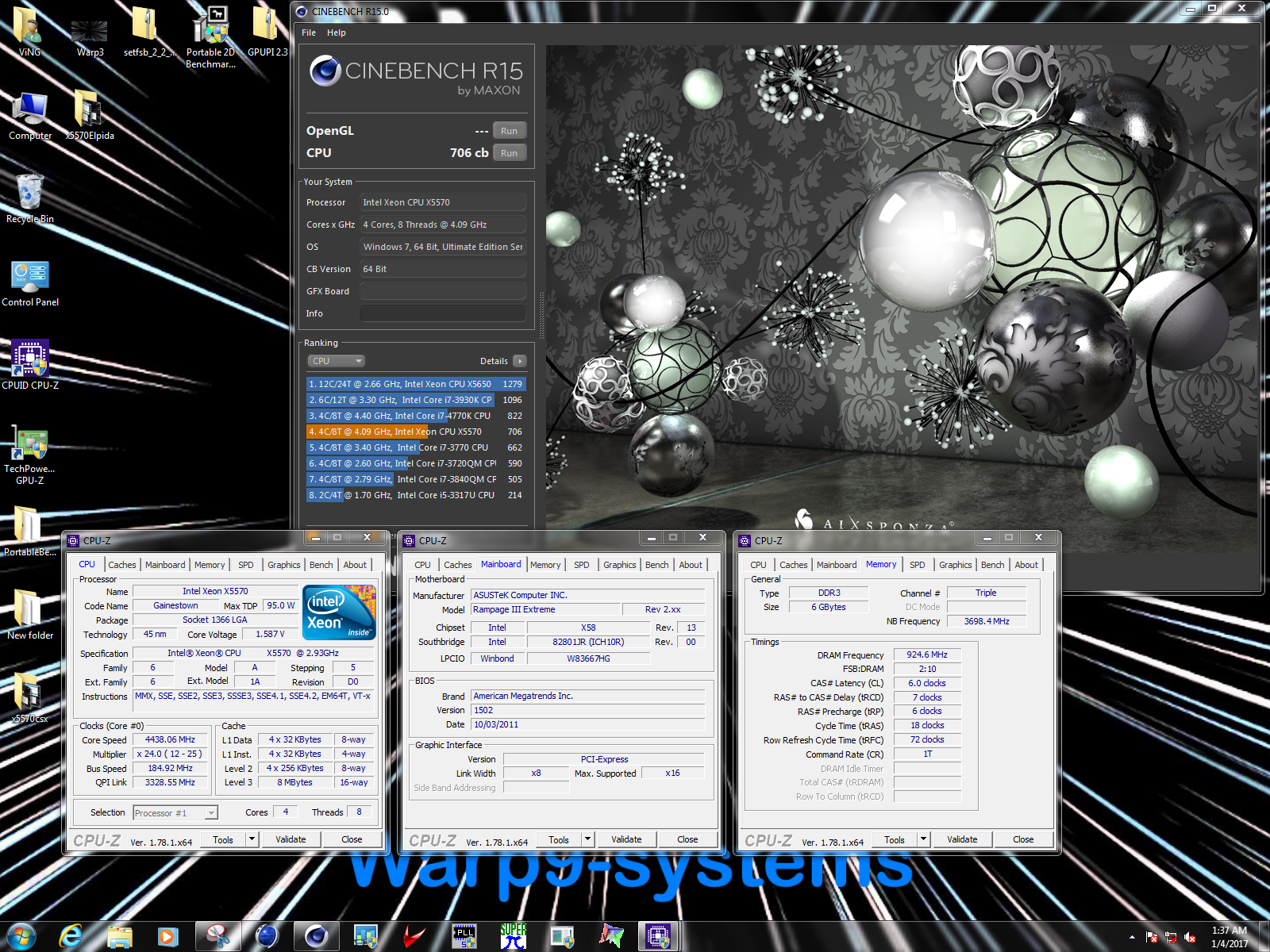The image size is (1270, 952).
Task: Select ranking row Core i5-3317U
Action: pos(416,495)
